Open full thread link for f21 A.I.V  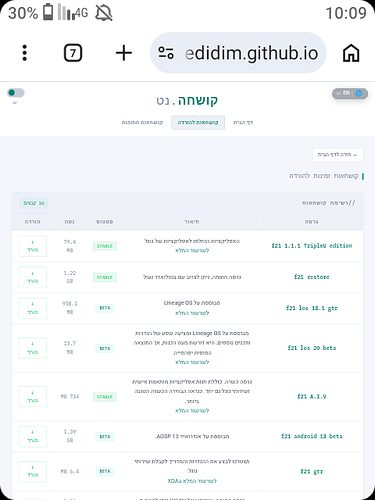(x=192, y=411)
